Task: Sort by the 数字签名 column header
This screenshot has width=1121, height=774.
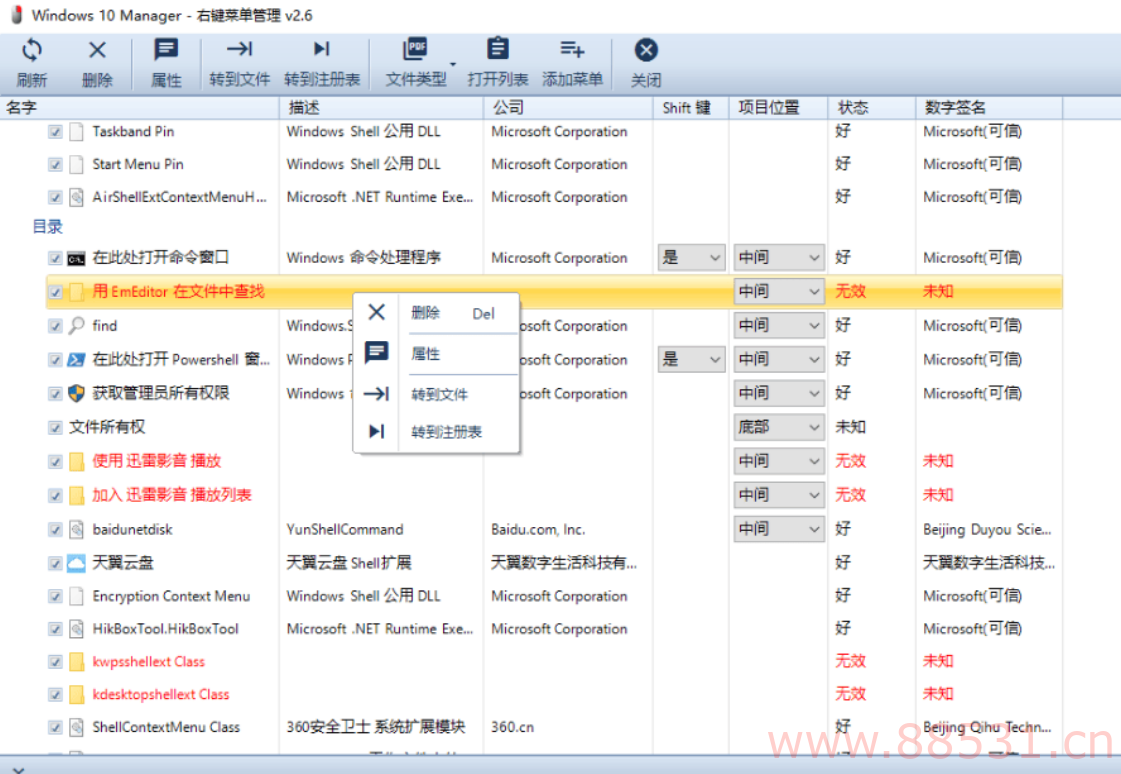Action: tap(989, 107)
